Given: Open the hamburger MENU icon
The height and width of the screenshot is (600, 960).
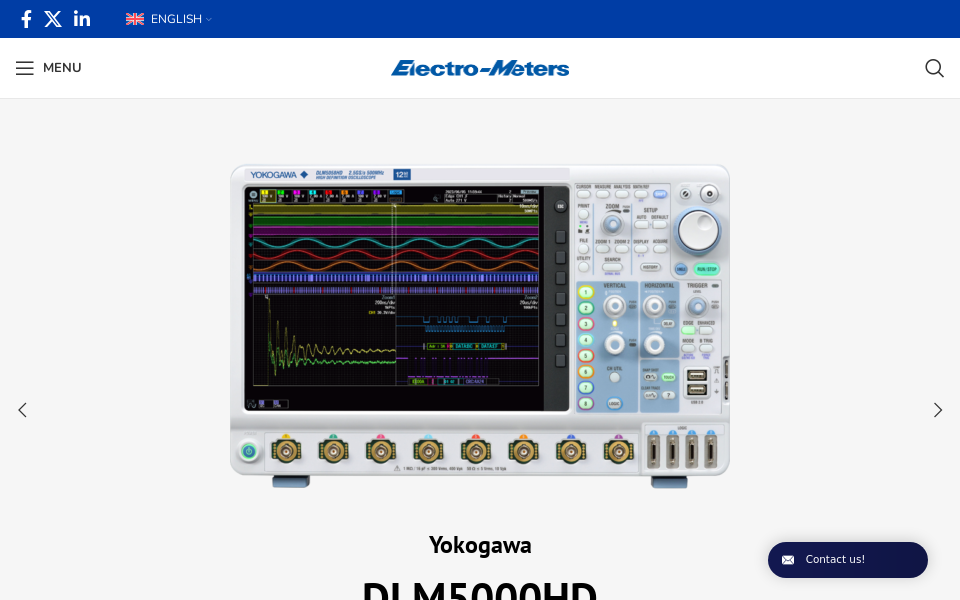Looking at the screenshot, I should tap(25, 68).
